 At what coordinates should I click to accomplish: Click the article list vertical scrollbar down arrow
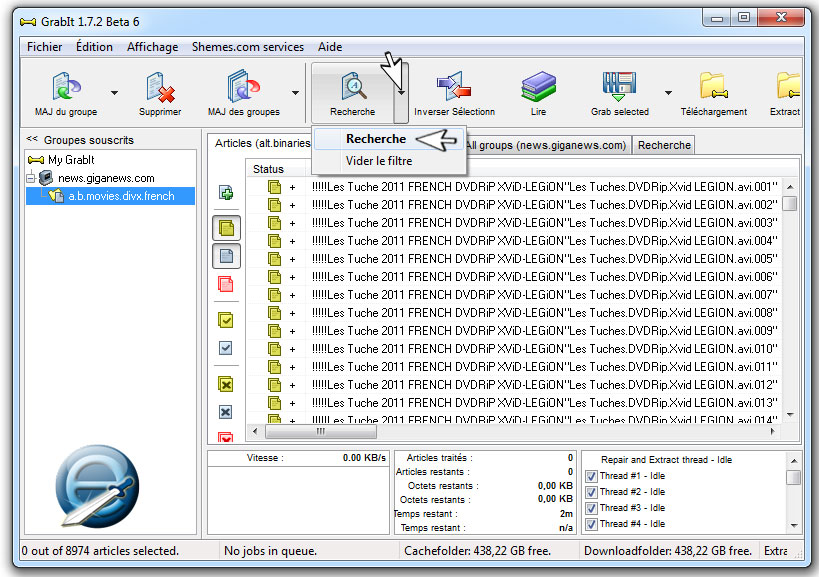790,415
